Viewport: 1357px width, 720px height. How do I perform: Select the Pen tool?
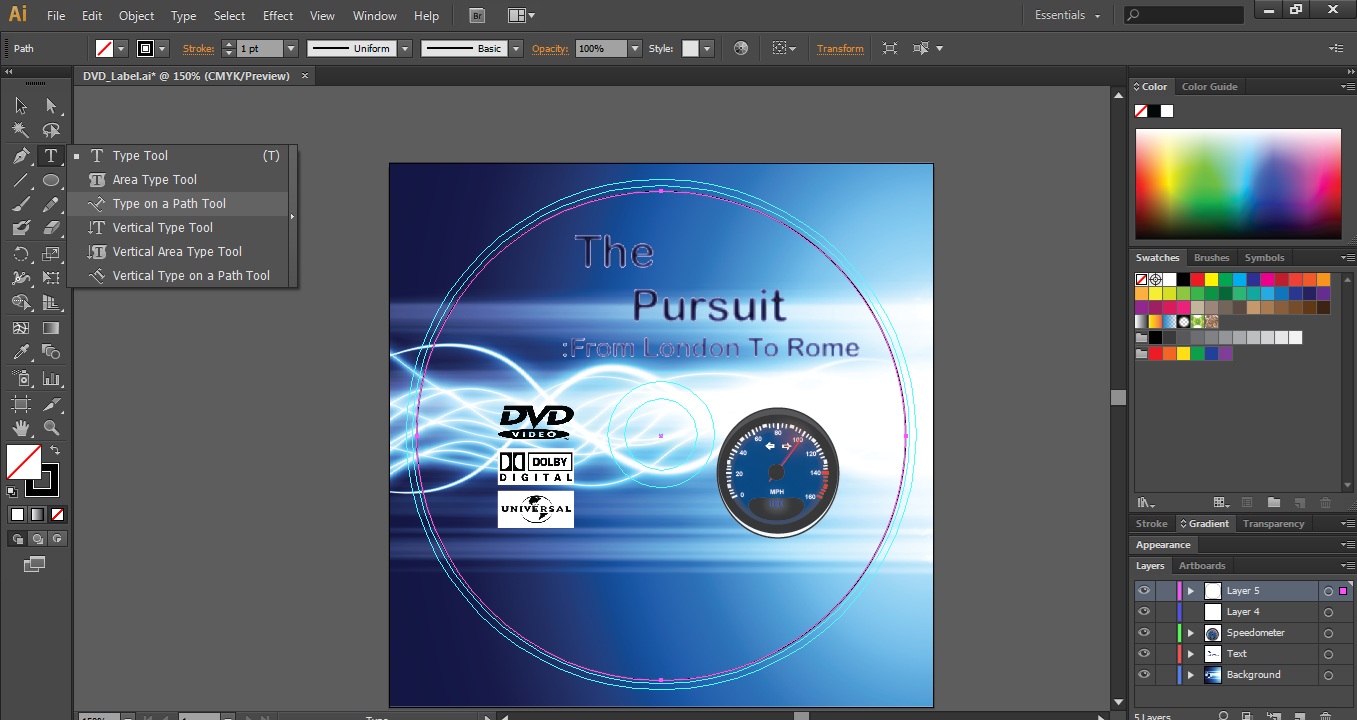click(x=21, y=155)
